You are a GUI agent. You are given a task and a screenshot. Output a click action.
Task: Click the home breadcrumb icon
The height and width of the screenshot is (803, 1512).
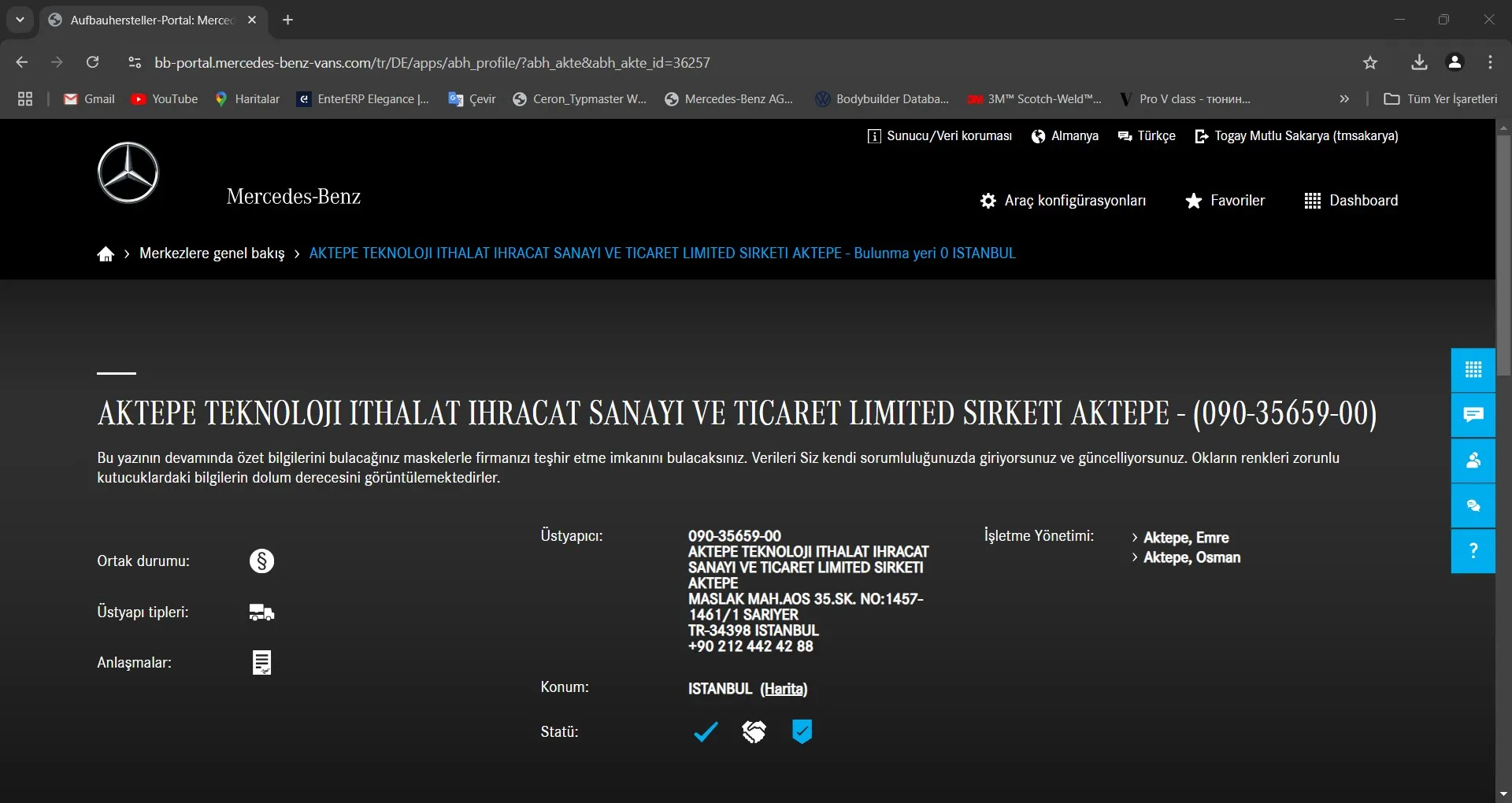[106, 253]
